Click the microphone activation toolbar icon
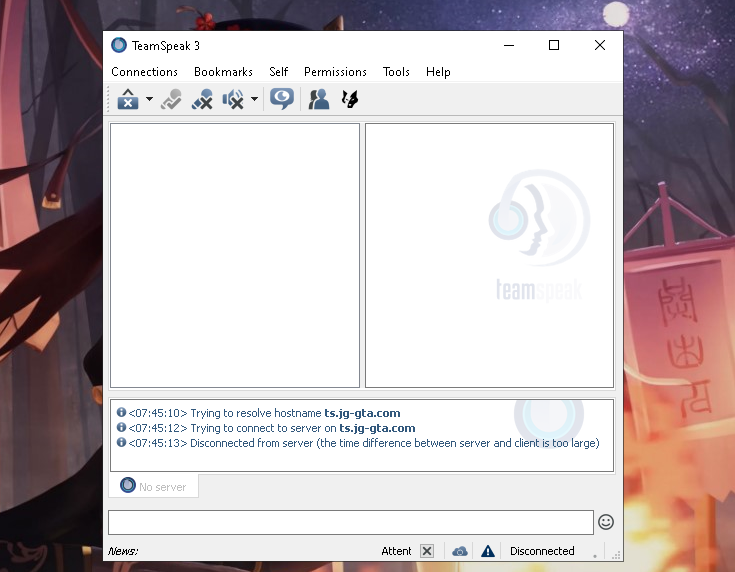The width and height of the screenshot is (735, 572). pyautogui.click(x=171, y=99)
